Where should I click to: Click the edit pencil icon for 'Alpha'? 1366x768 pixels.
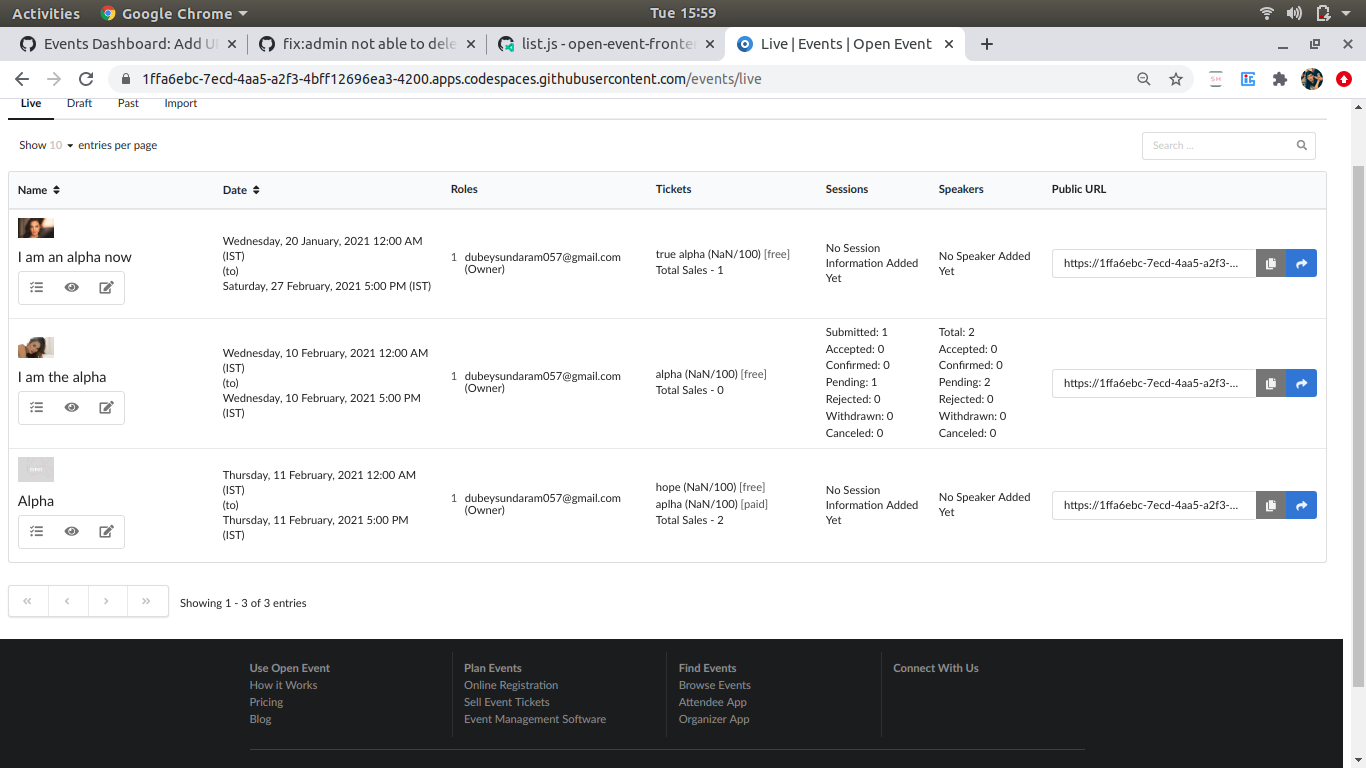(106, 531)
